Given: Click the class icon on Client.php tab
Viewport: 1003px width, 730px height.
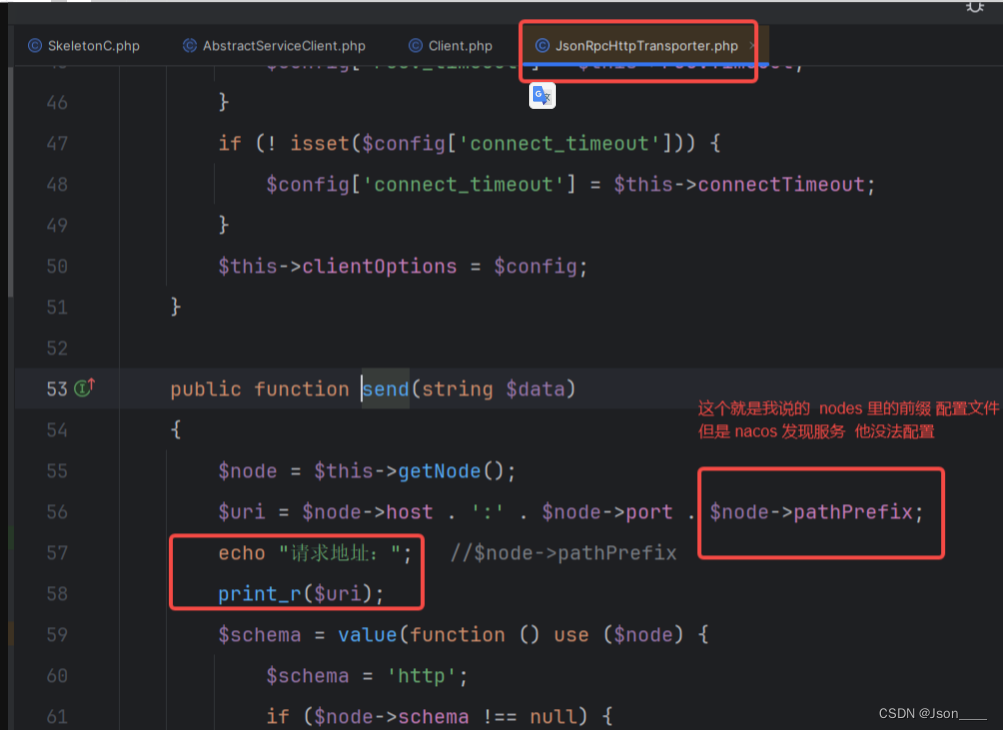Looking at the screenshot, I should click(414, 45).
